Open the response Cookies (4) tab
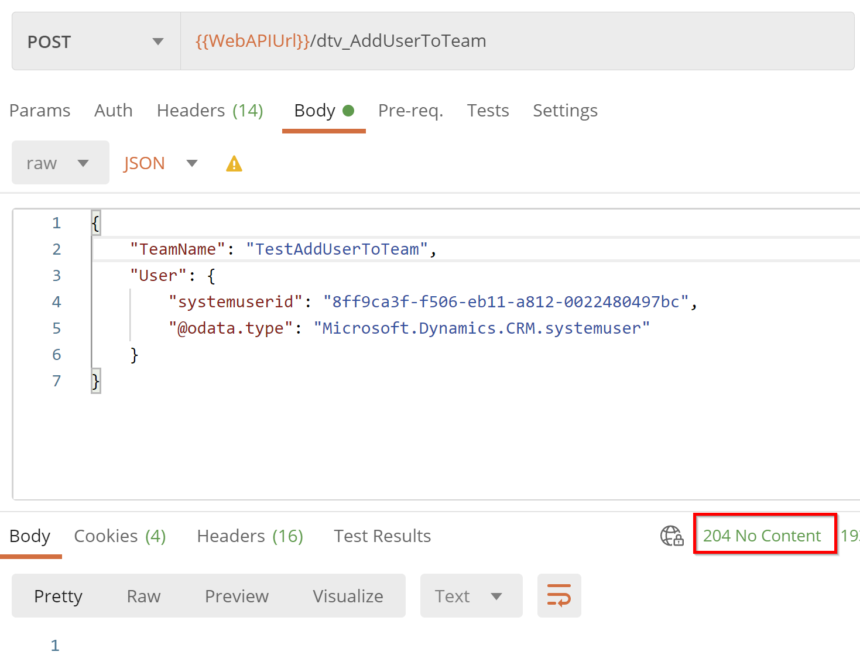This screenshot has width=860, height=672. coord(120,536)
